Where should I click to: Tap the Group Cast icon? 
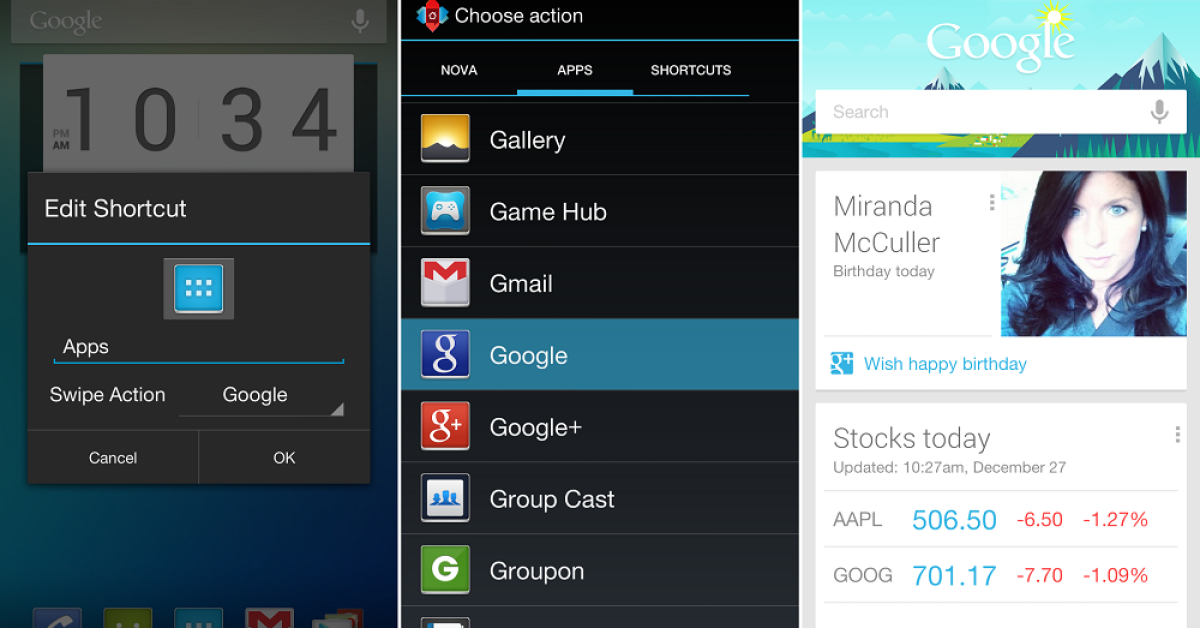point(445,499)
